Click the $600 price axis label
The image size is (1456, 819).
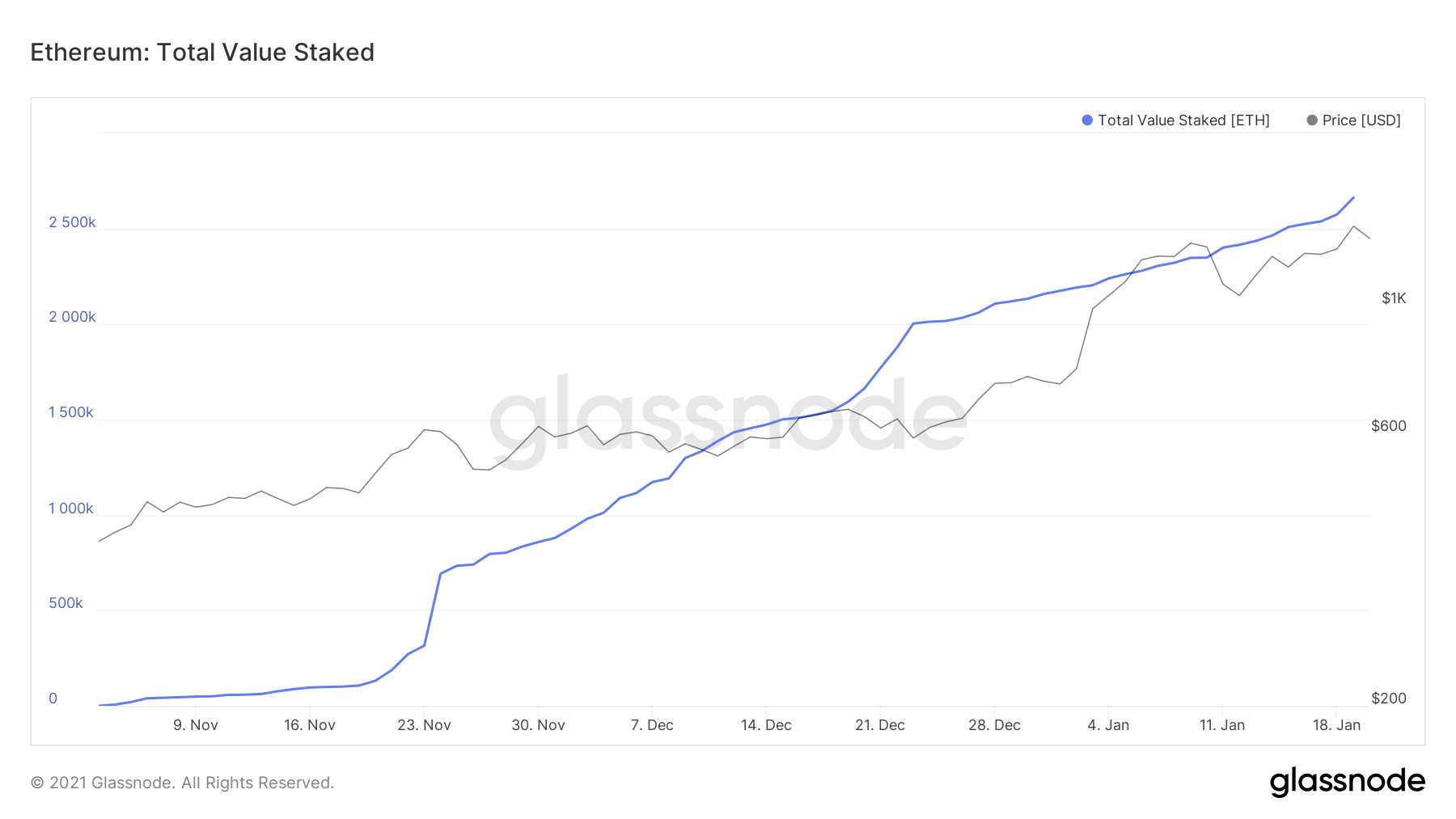(1389, 426)
